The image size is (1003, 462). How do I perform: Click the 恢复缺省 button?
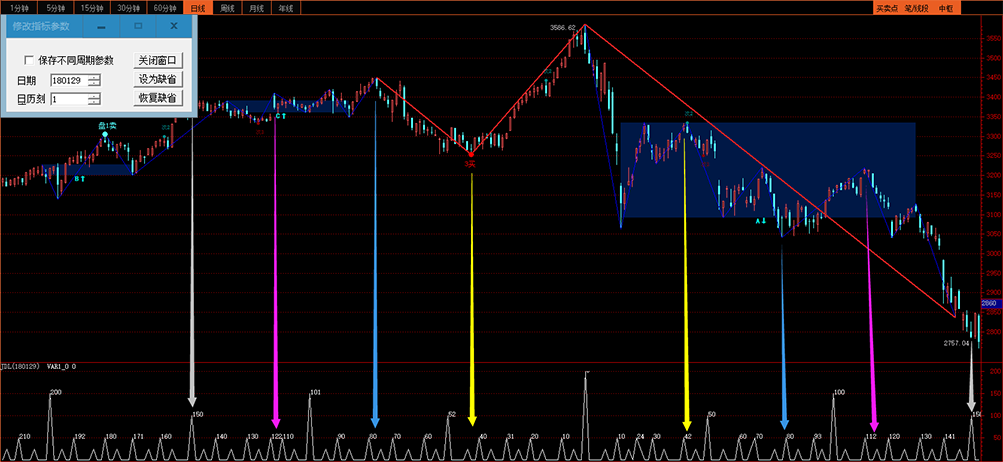coord(157,99)
